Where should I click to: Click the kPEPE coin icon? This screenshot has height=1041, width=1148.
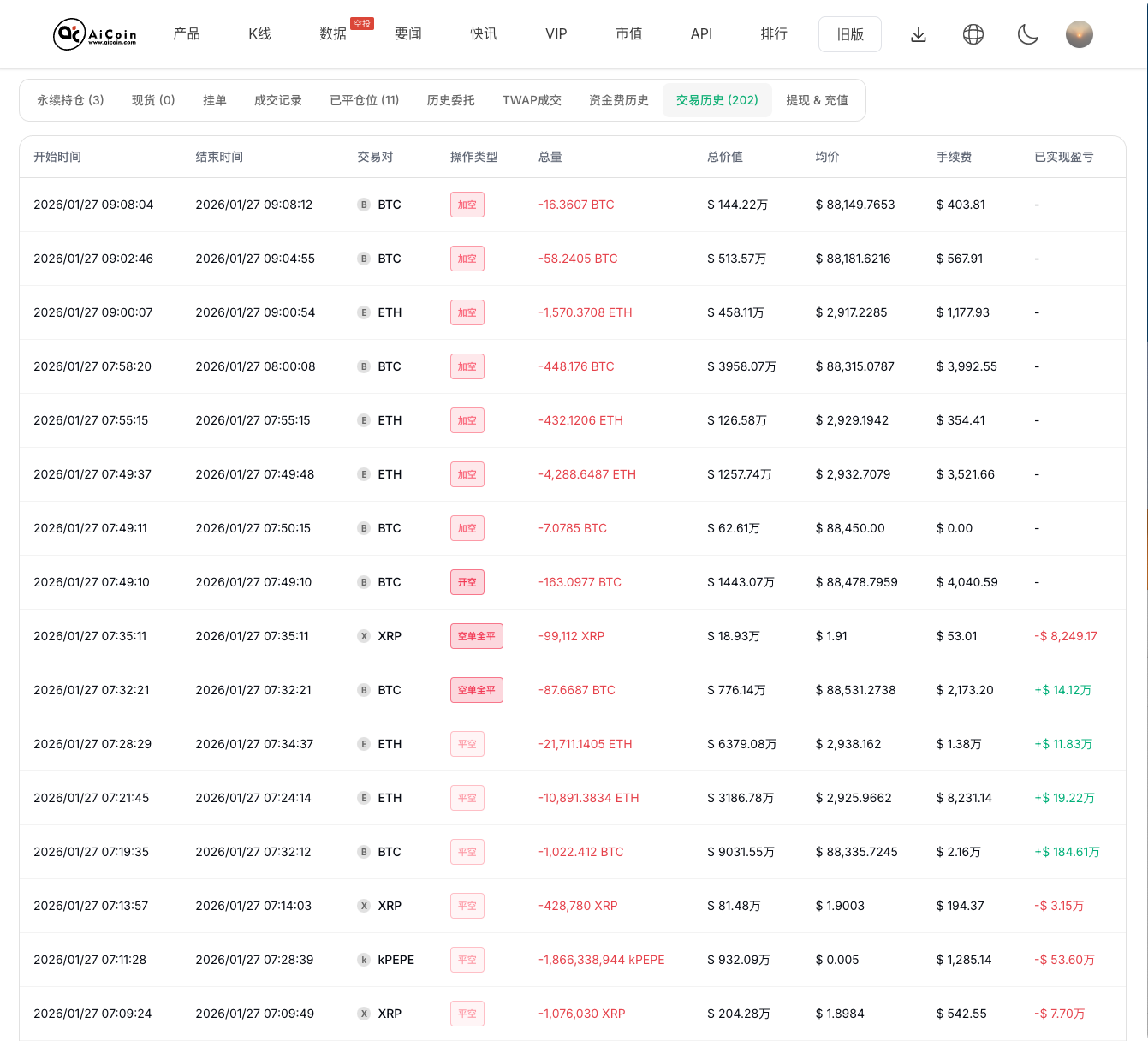[364, 960]
